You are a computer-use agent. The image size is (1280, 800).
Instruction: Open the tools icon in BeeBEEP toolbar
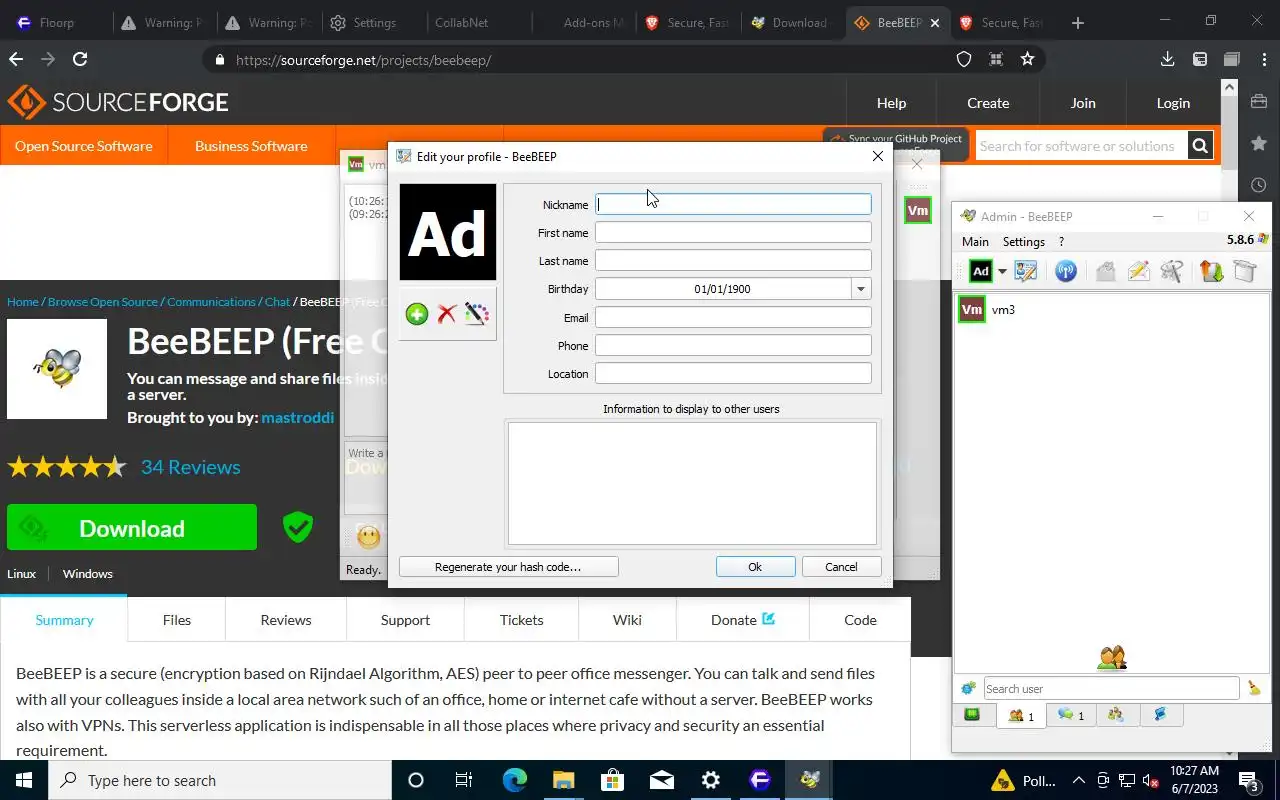coord(1172,271)
